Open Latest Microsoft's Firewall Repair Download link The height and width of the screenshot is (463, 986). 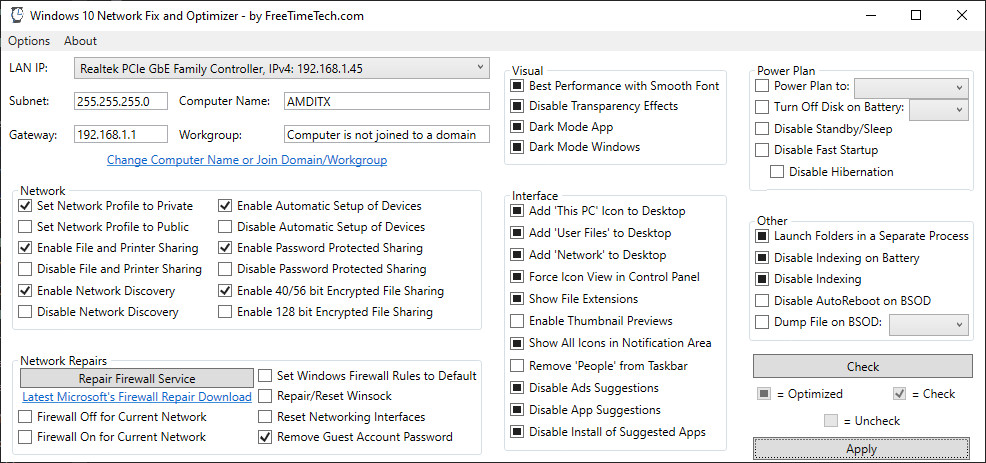pyautogui.click(x=136, y=397)
